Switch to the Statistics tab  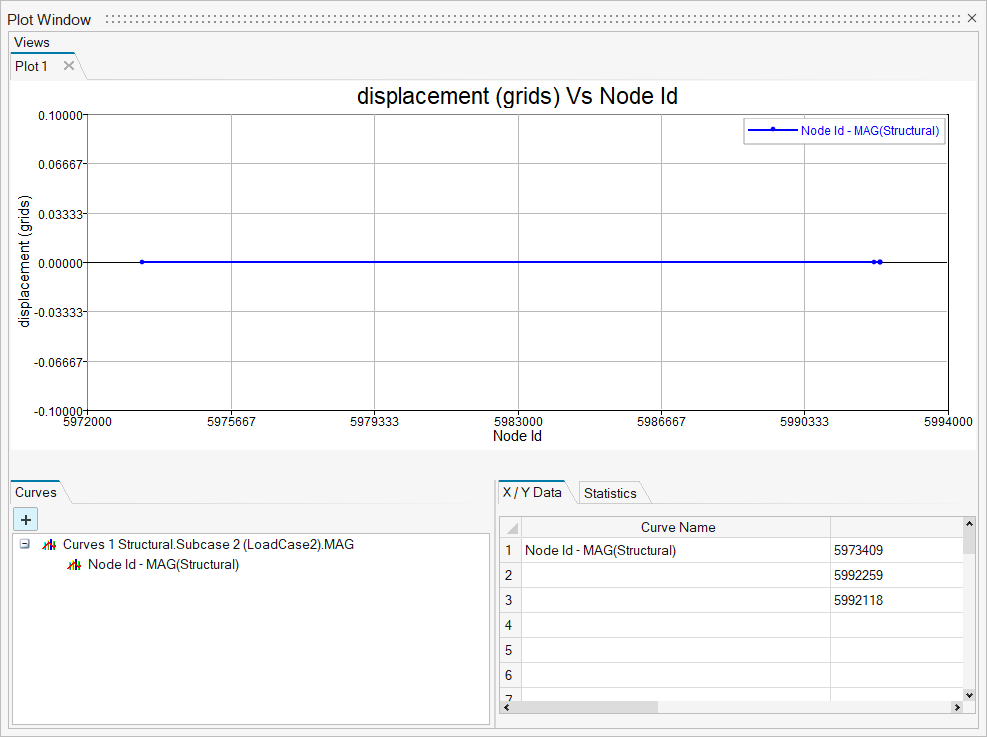[x=610, y=493]
